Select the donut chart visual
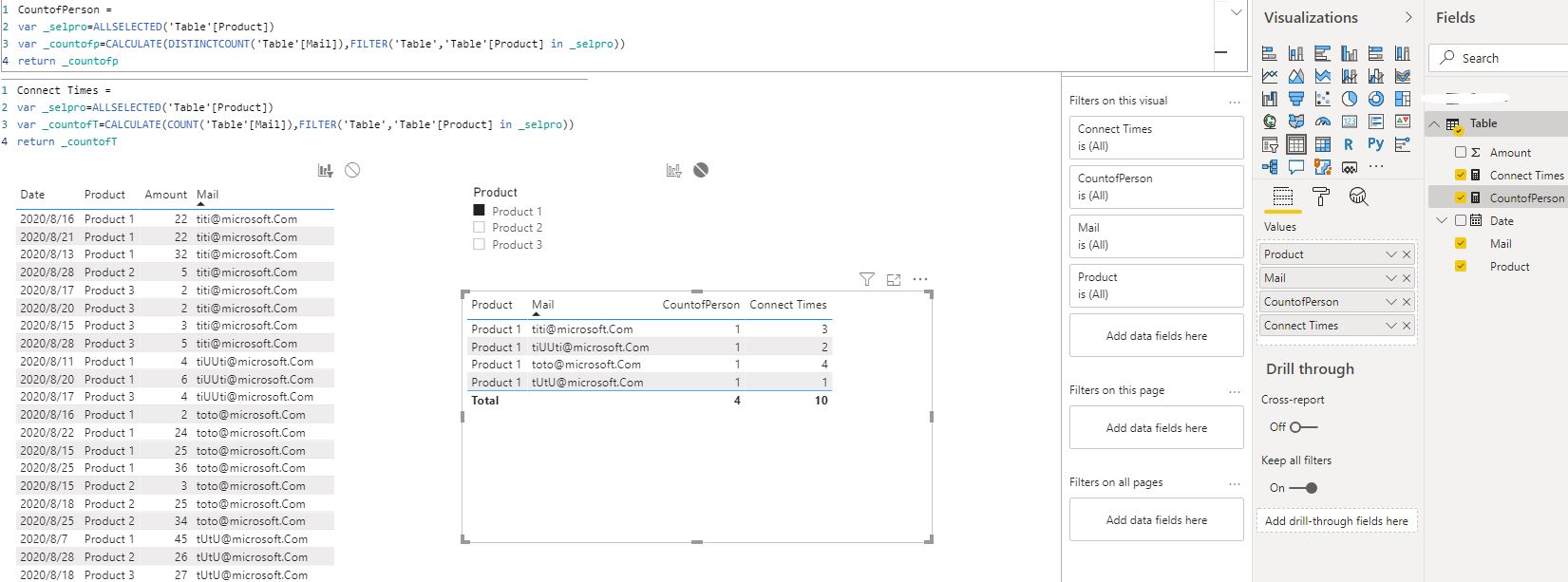Viewport: 1568px width, 582px height. pos(1375,98)
